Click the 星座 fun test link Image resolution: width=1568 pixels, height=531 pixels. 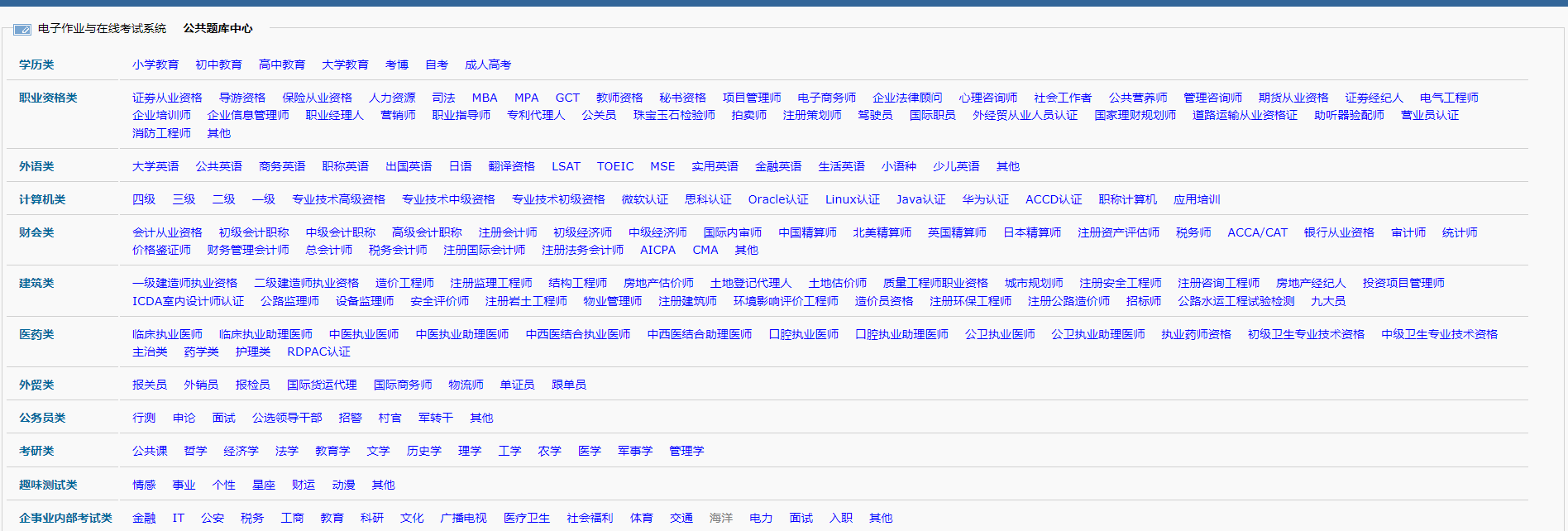[x=264, y=485]
